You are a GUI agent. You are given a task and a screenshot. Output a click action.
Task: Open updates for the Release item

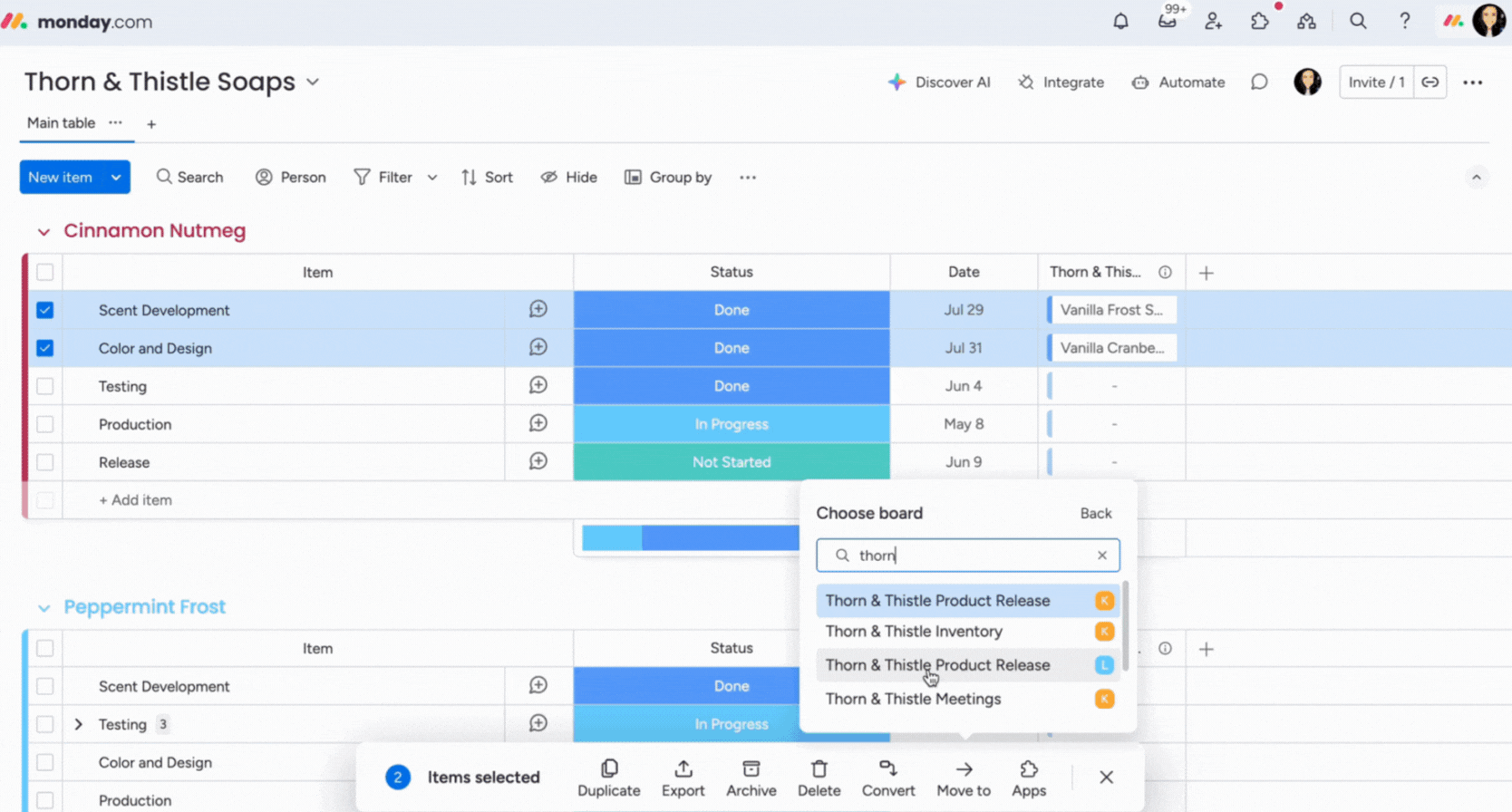click(x=538, y=461)
